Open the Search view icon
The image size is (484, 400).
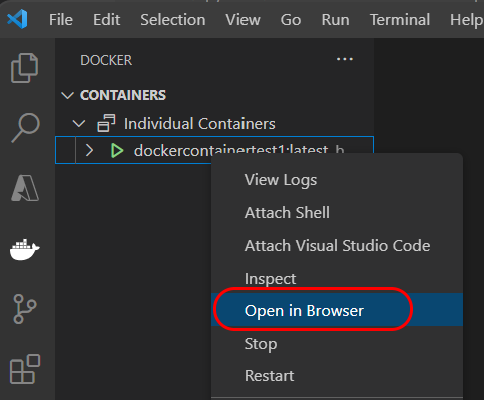[25, 128]
